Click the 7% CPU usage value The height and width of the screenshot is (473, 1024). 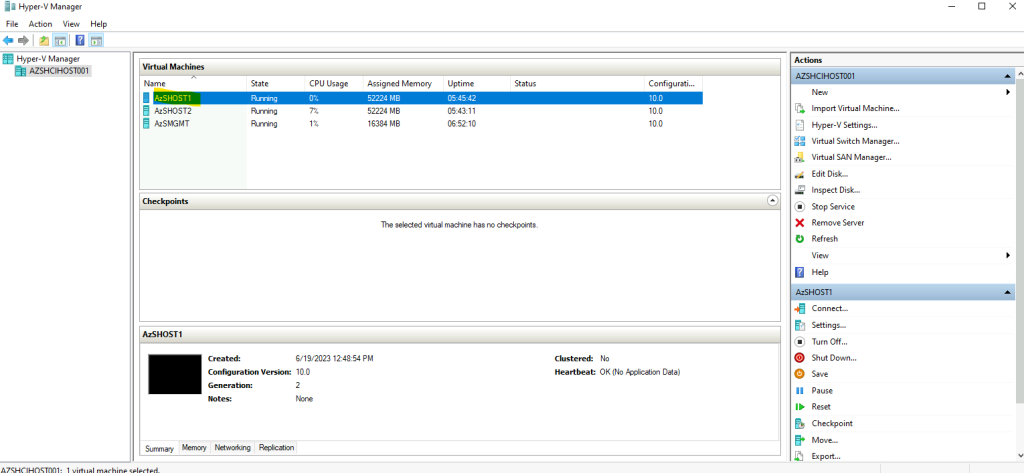[x=313, y=111]
